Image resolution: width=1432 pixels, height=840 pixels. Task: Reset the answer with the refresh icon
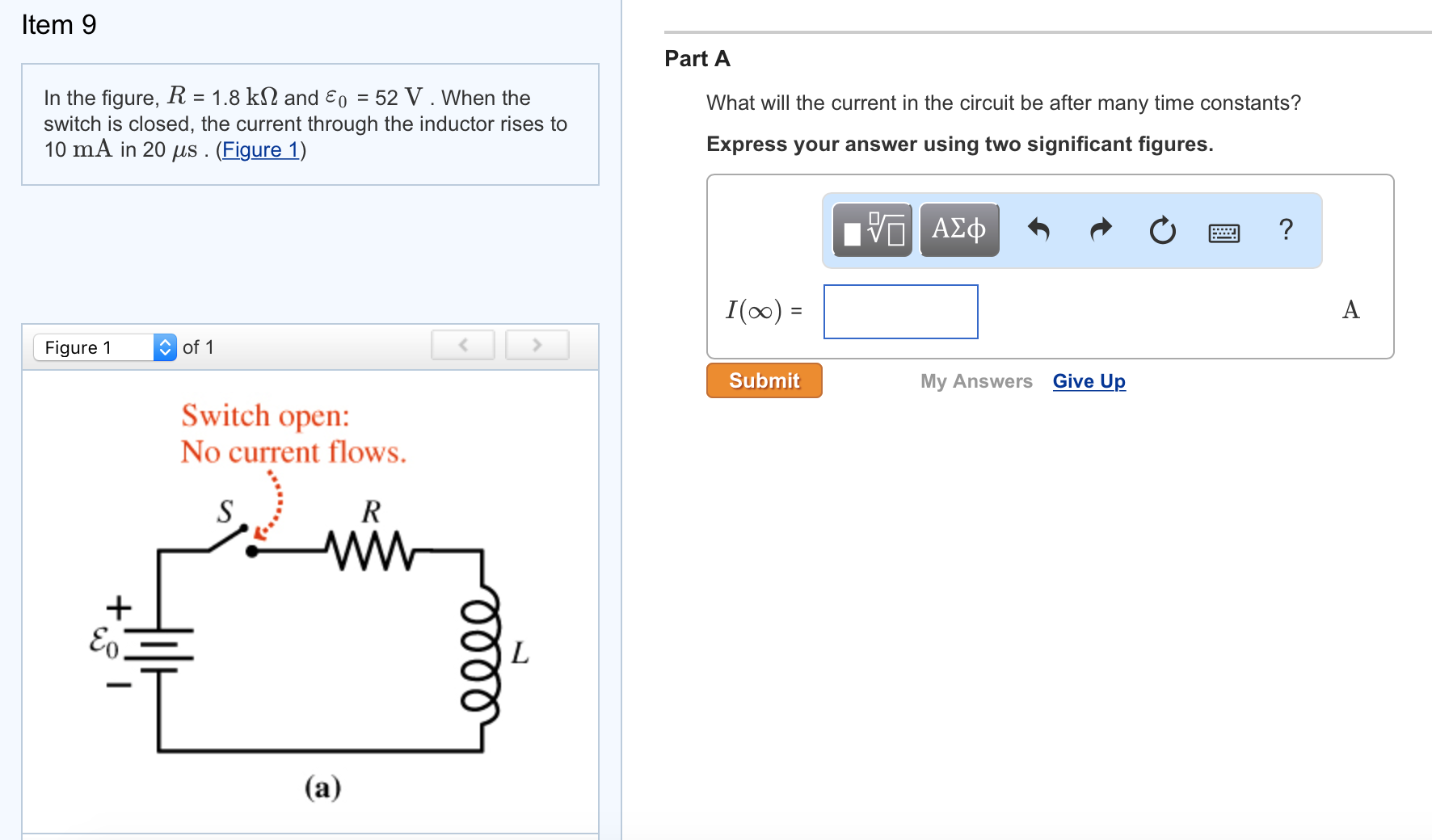(x=1162, y=230)
